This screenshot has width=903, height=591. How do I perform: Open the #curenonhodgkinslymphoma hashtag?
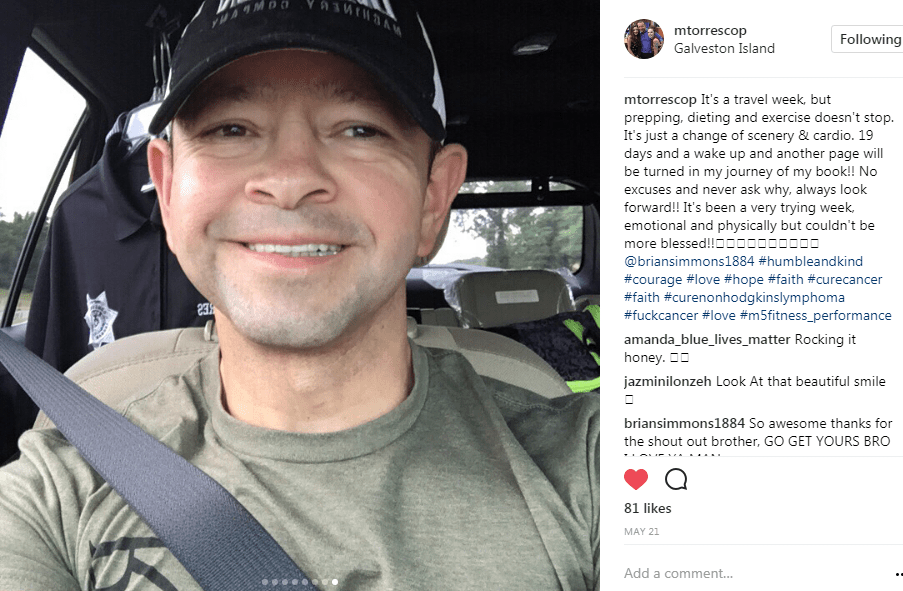[754, 298]
